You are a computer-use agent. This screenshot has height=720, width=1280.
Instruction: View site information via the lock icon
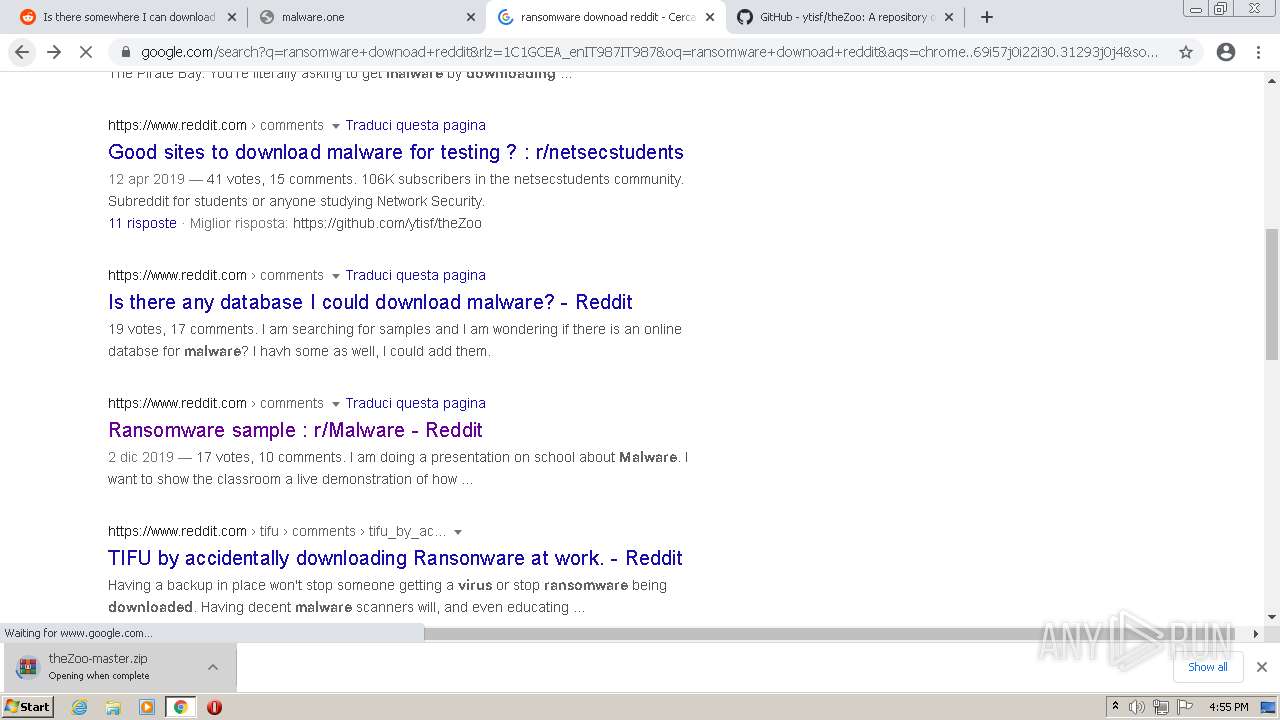[125, 52]
